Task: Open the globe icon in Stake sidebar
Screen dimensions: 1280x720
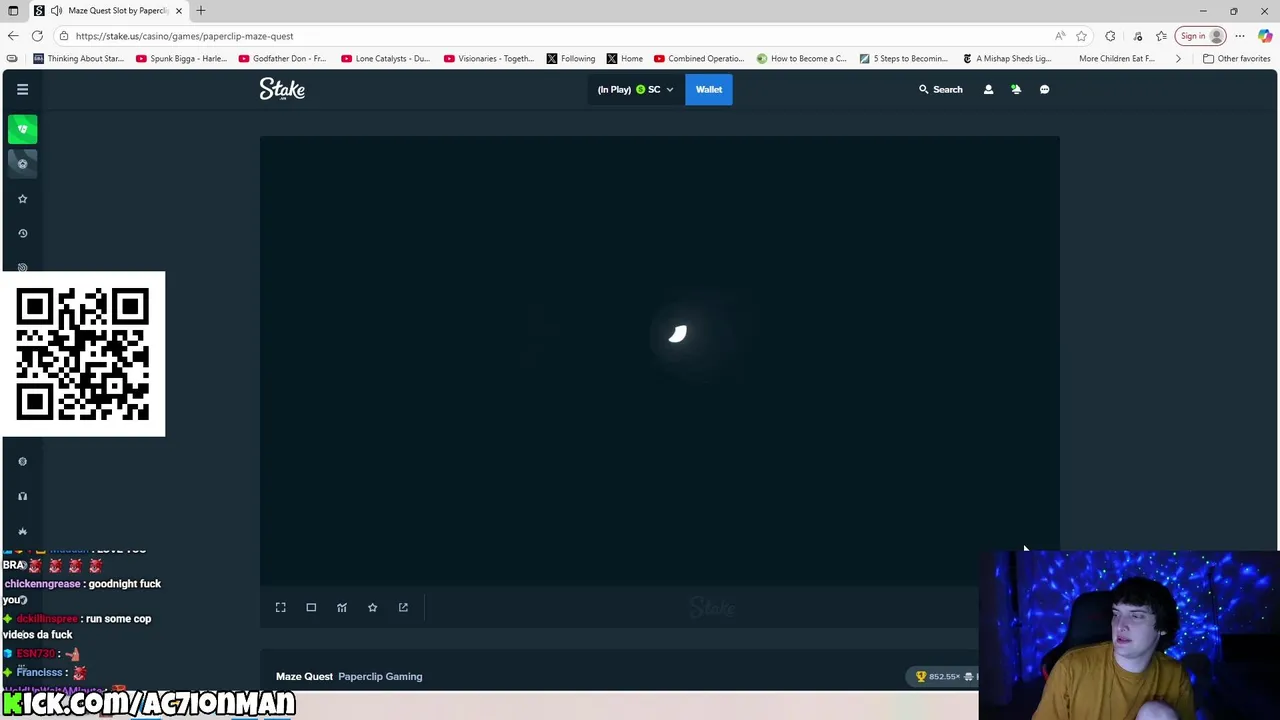Action: [22, 462]
